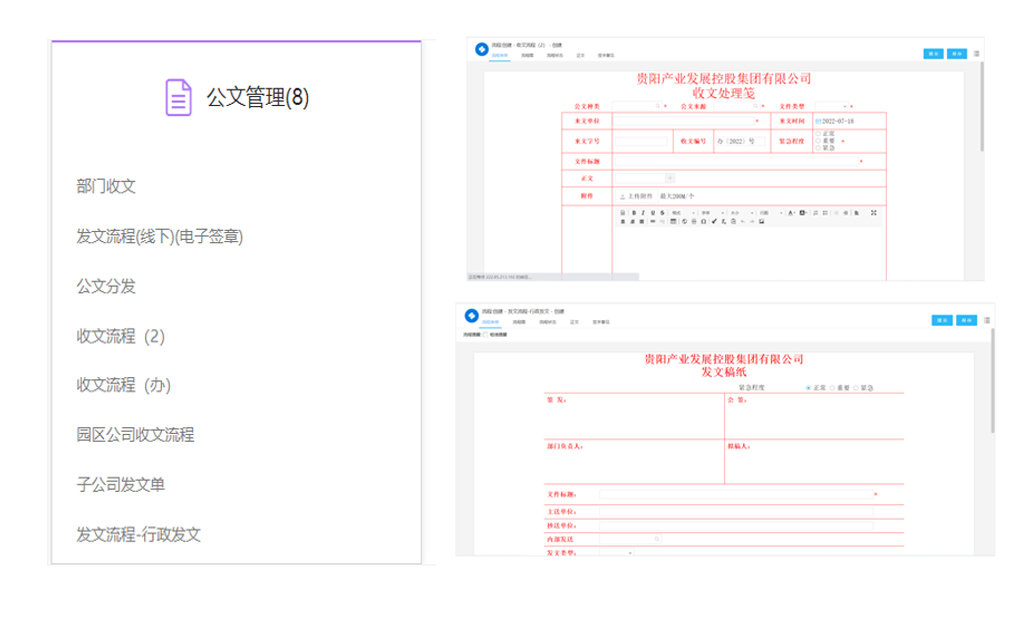
Task: Maximize the rich text editor in 收文处理笺
Action: coord(873,213)
